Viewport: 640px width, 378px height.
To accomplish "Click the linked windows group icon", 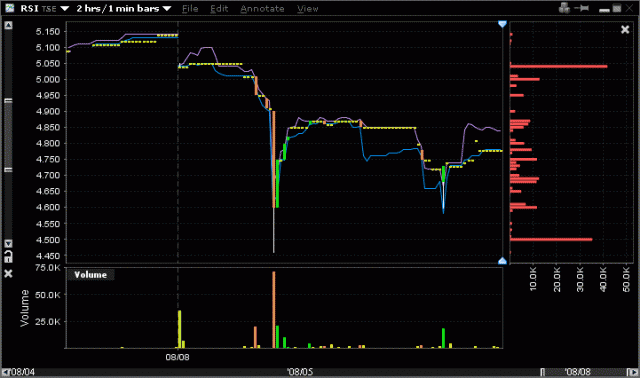I will pos(564,8).
